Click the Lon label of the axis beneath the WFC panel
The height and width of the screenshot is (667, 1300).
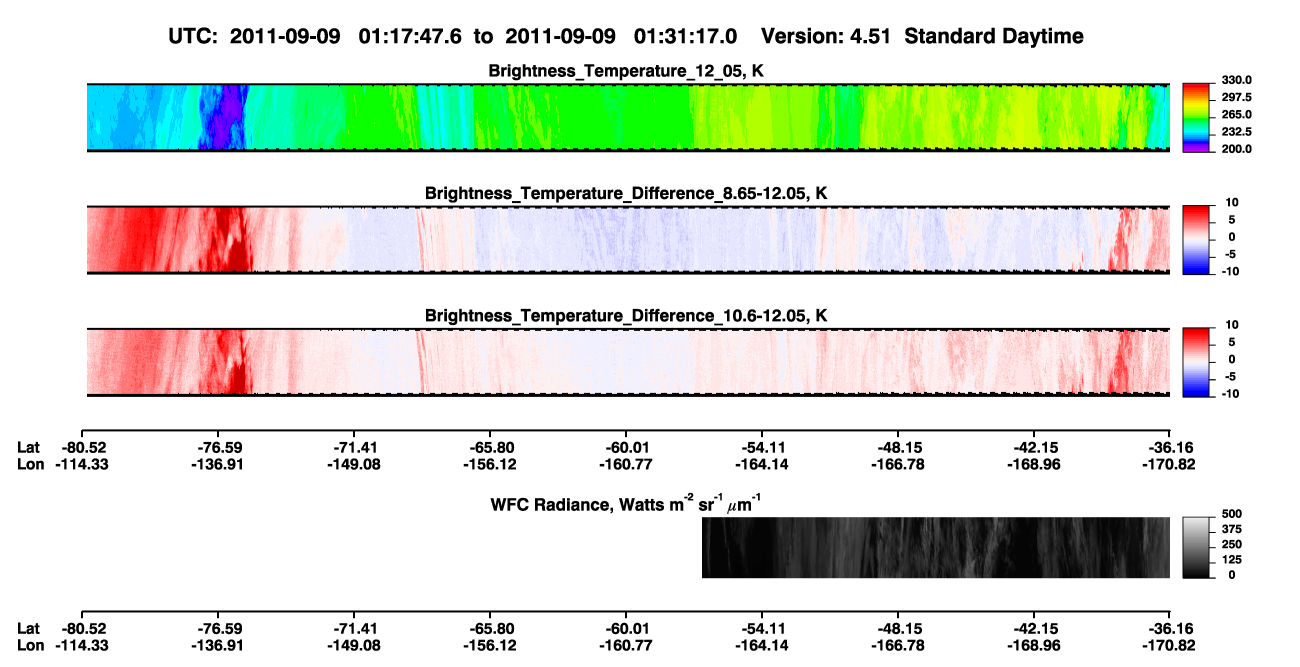[x=30, y=644]
